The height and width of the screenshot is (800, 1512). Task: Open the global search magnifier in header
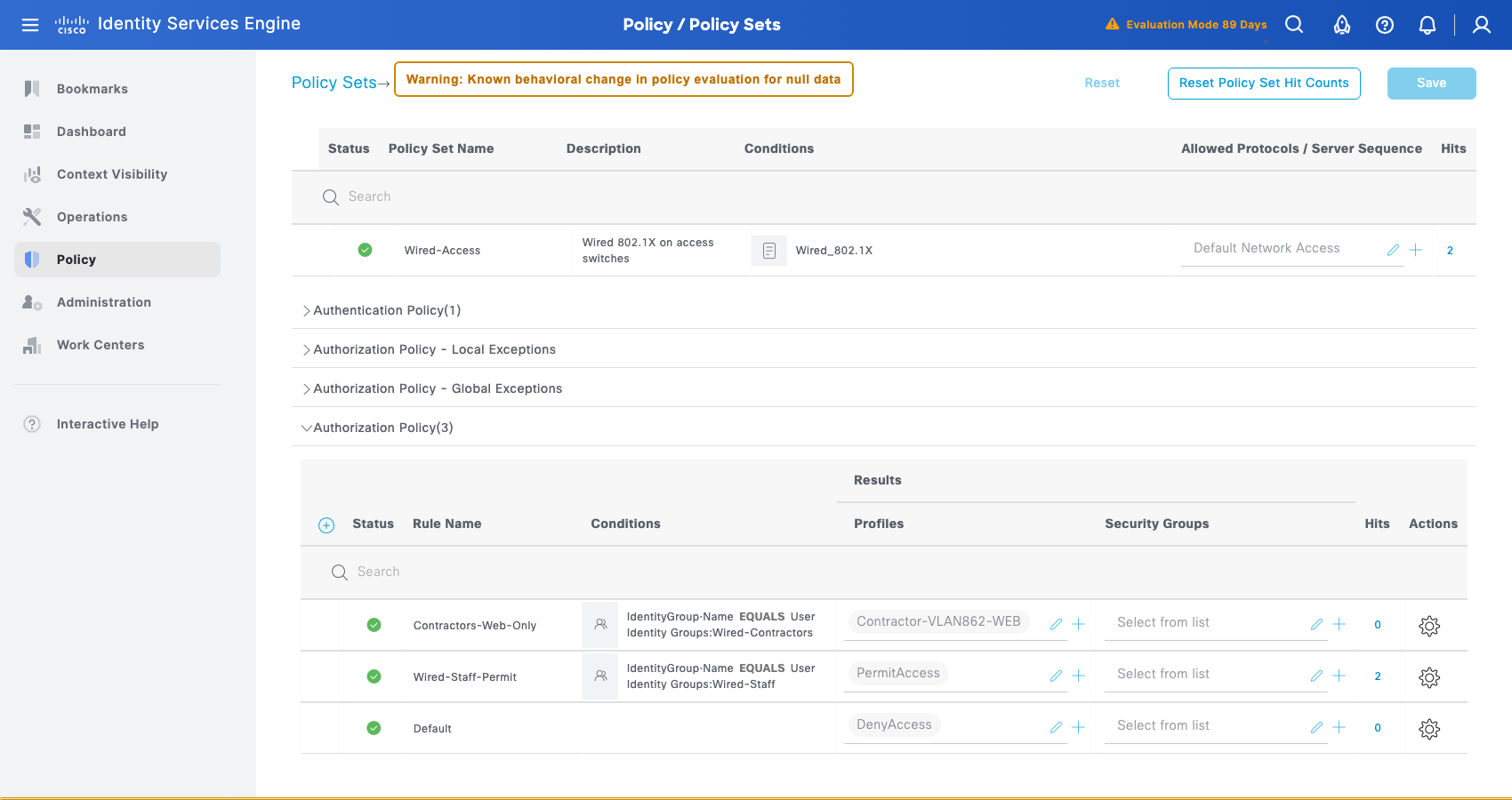click(x=1294, y=25)
